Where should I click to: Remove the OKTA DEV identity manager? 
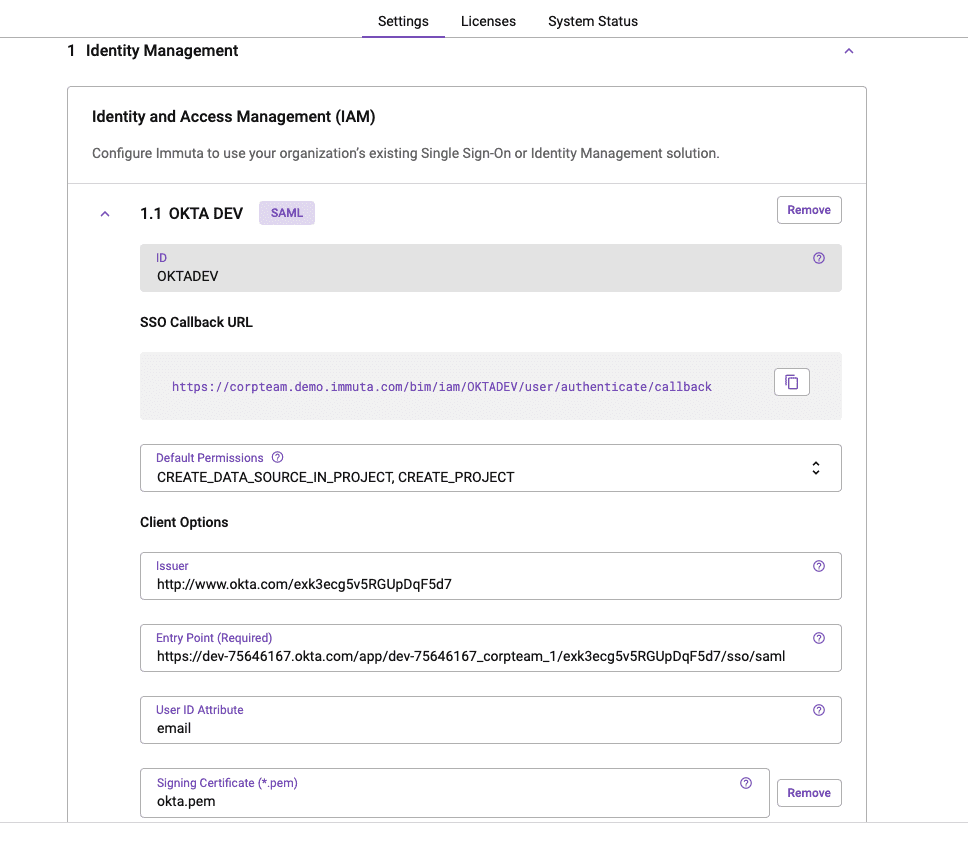[x=809, y=210]
